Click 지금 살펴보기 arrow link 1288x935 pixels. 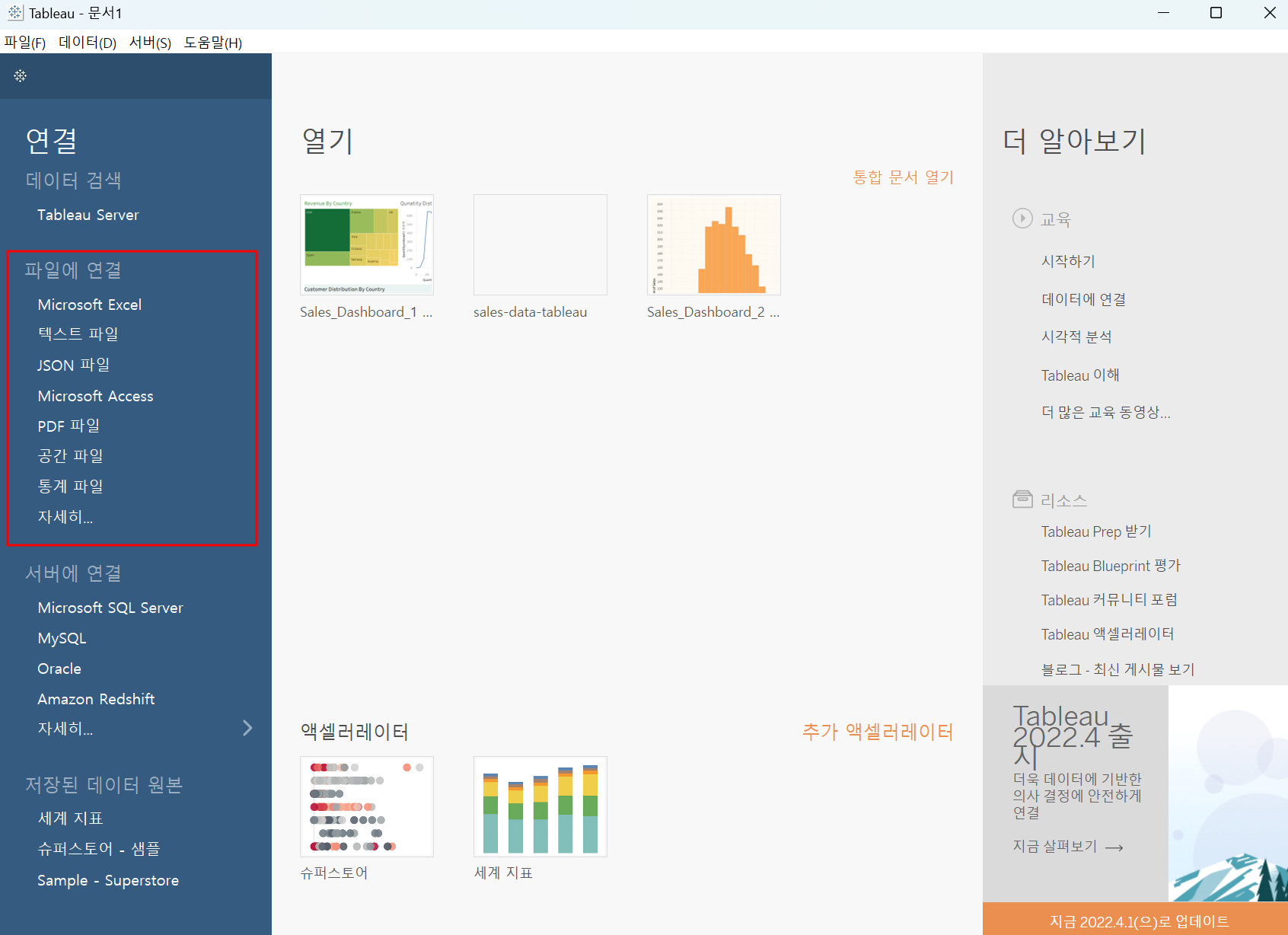click(x=1068, y=847)
